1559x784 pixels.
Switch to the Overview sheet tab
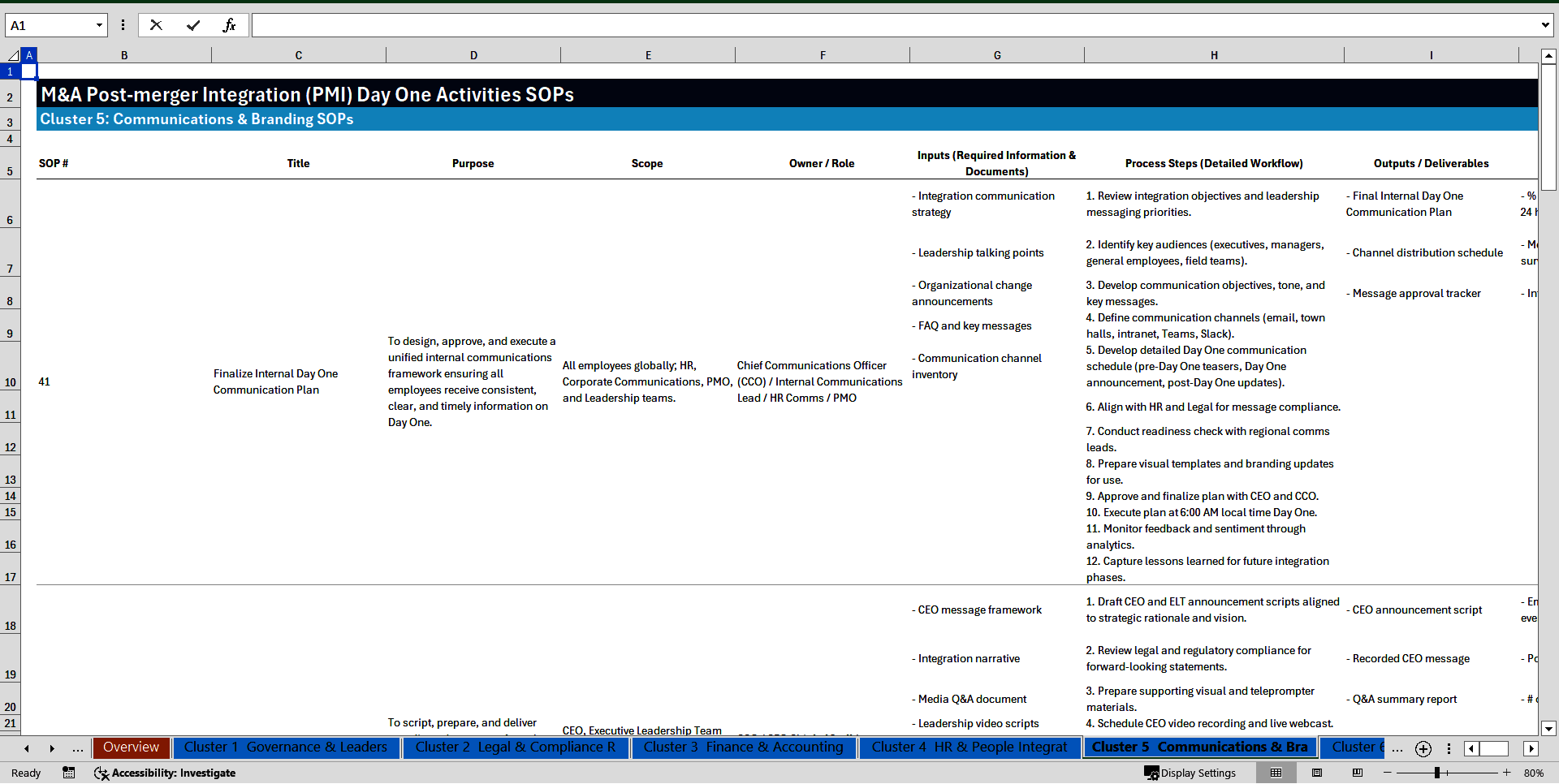pos(131,747)
